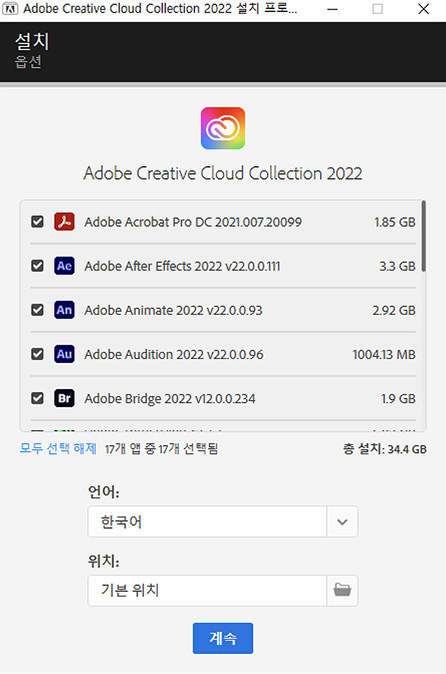Select 'Adobe Audition 2022 v22.0.0.96' text
The height and width of the screenshot is (674, 446).
point(174,355)
